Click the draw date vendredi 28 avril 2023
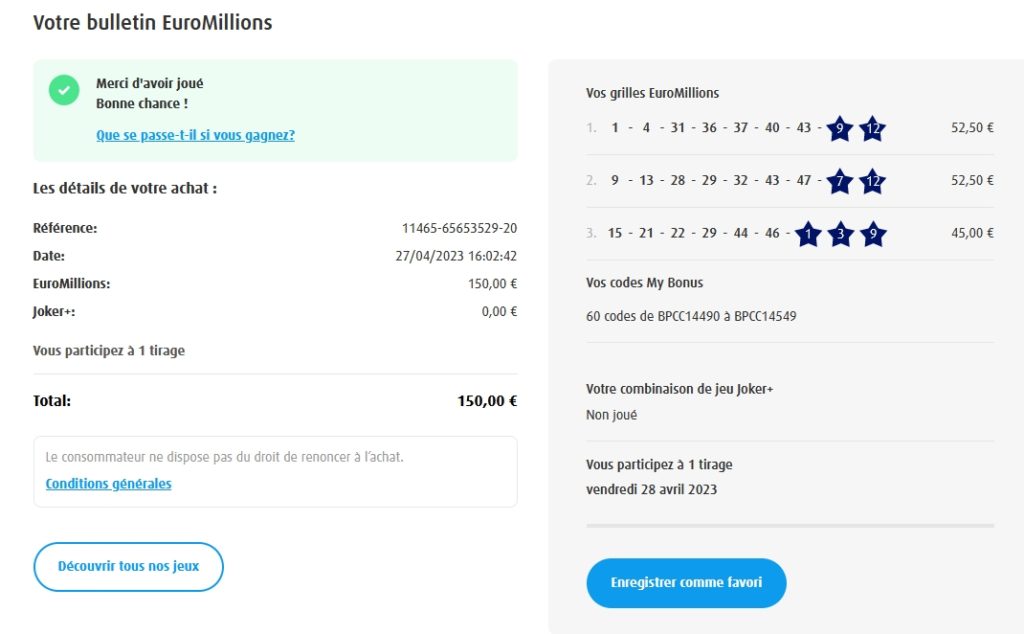This screenshot has height=634, width=1024. click(x=651, y=490)
